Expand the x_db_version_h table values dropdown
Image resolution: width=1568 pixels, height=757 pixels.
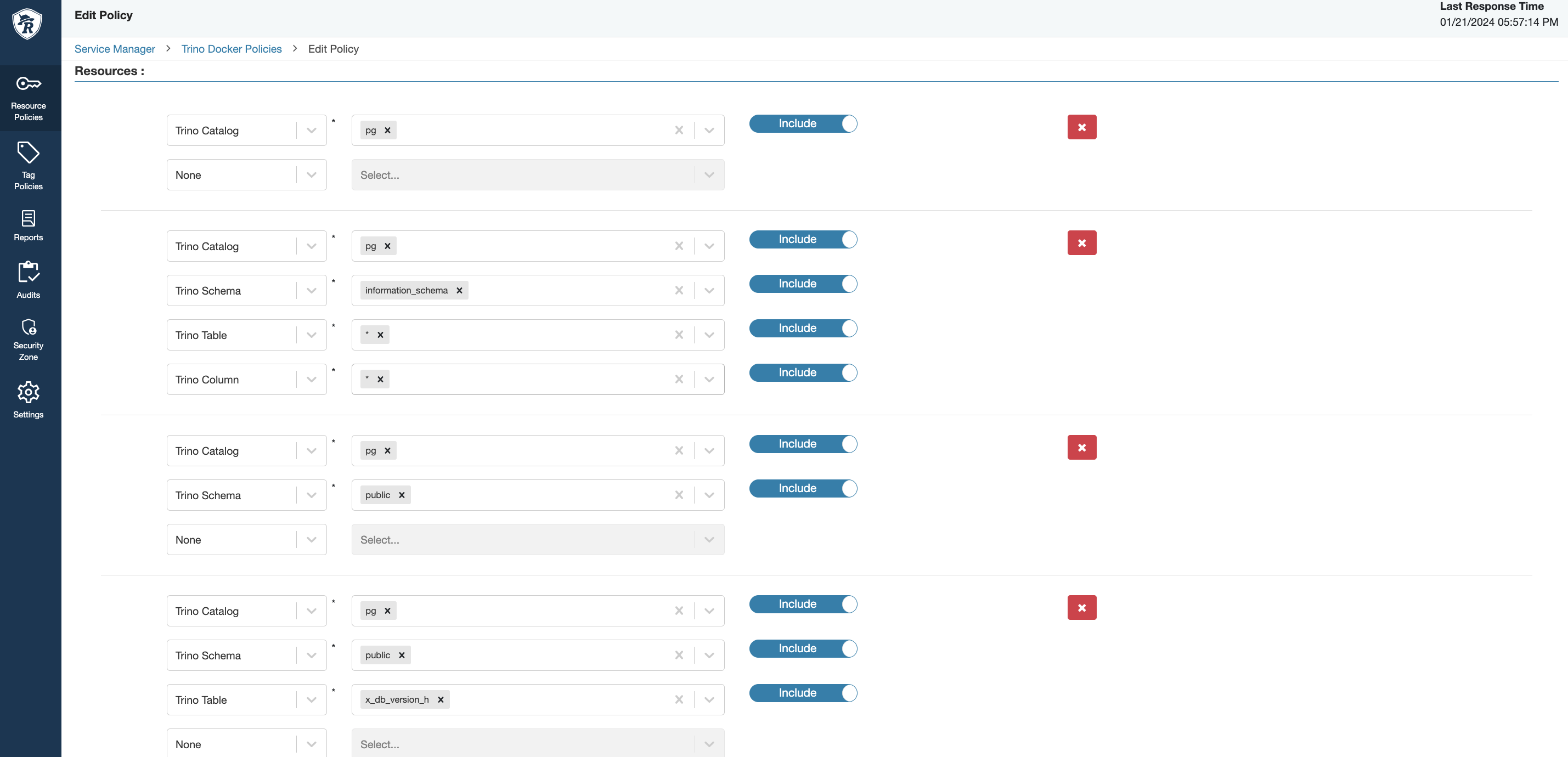[708, 700]
